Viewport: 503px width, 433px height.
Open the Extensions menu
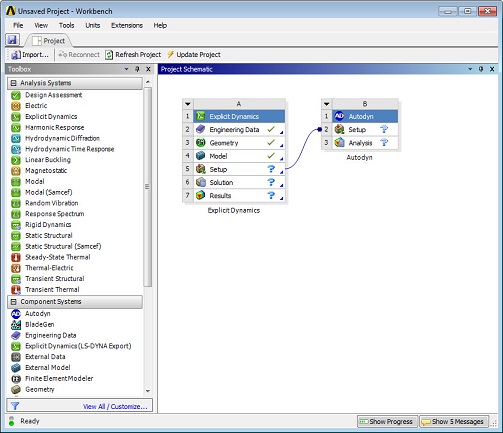[127, 25]
